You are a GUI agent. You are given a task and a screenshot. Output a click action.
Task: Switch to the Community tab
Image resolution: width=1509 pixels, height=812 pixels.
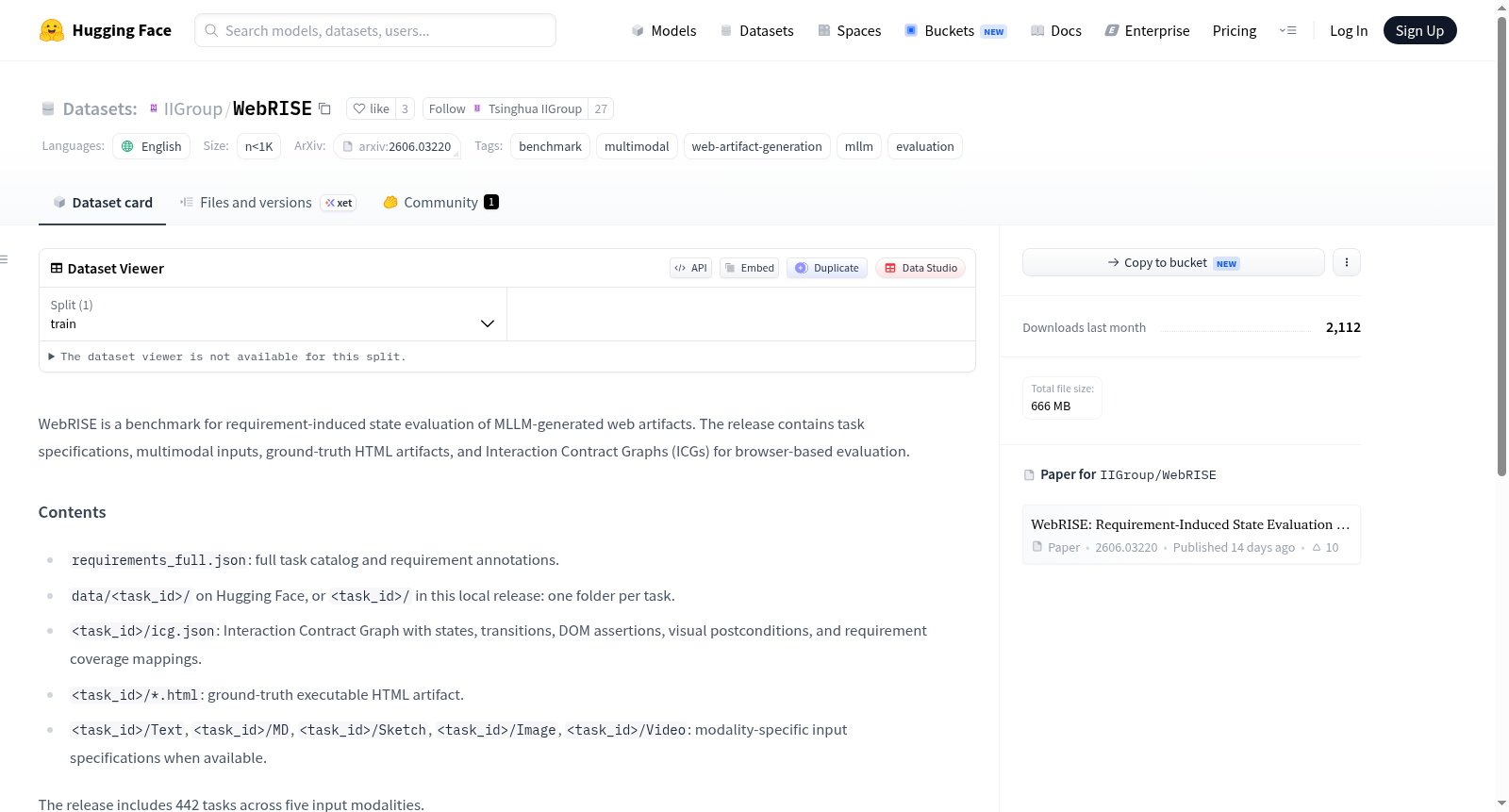coord(440,202)
